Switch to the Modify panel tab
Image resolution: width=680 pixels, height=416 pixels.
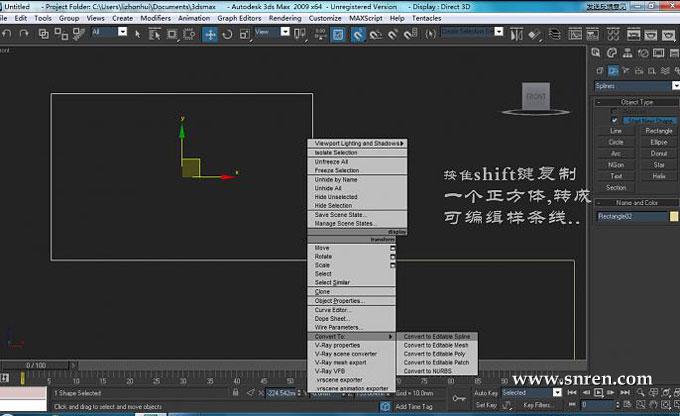coord(612,53)
